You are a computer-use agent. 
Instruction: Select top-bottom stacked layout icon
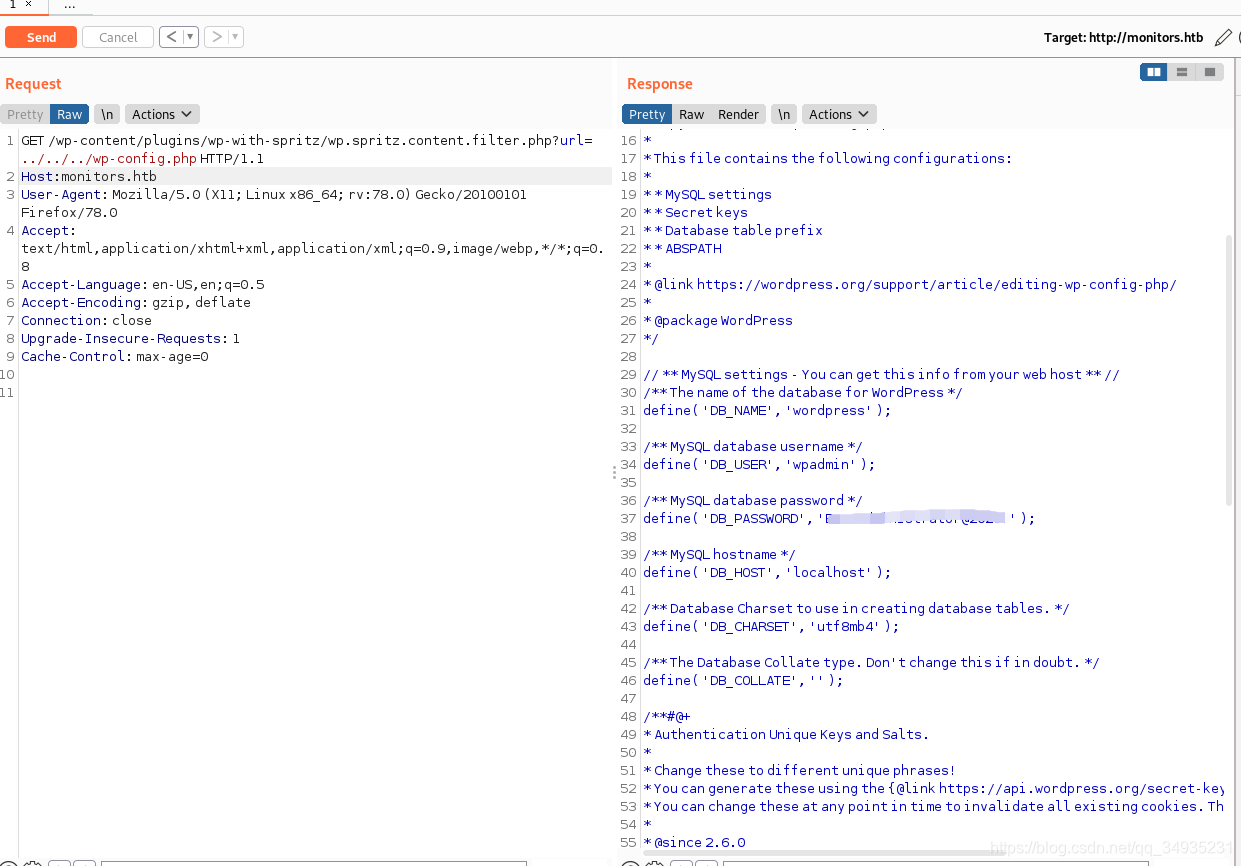(1182, 72)
